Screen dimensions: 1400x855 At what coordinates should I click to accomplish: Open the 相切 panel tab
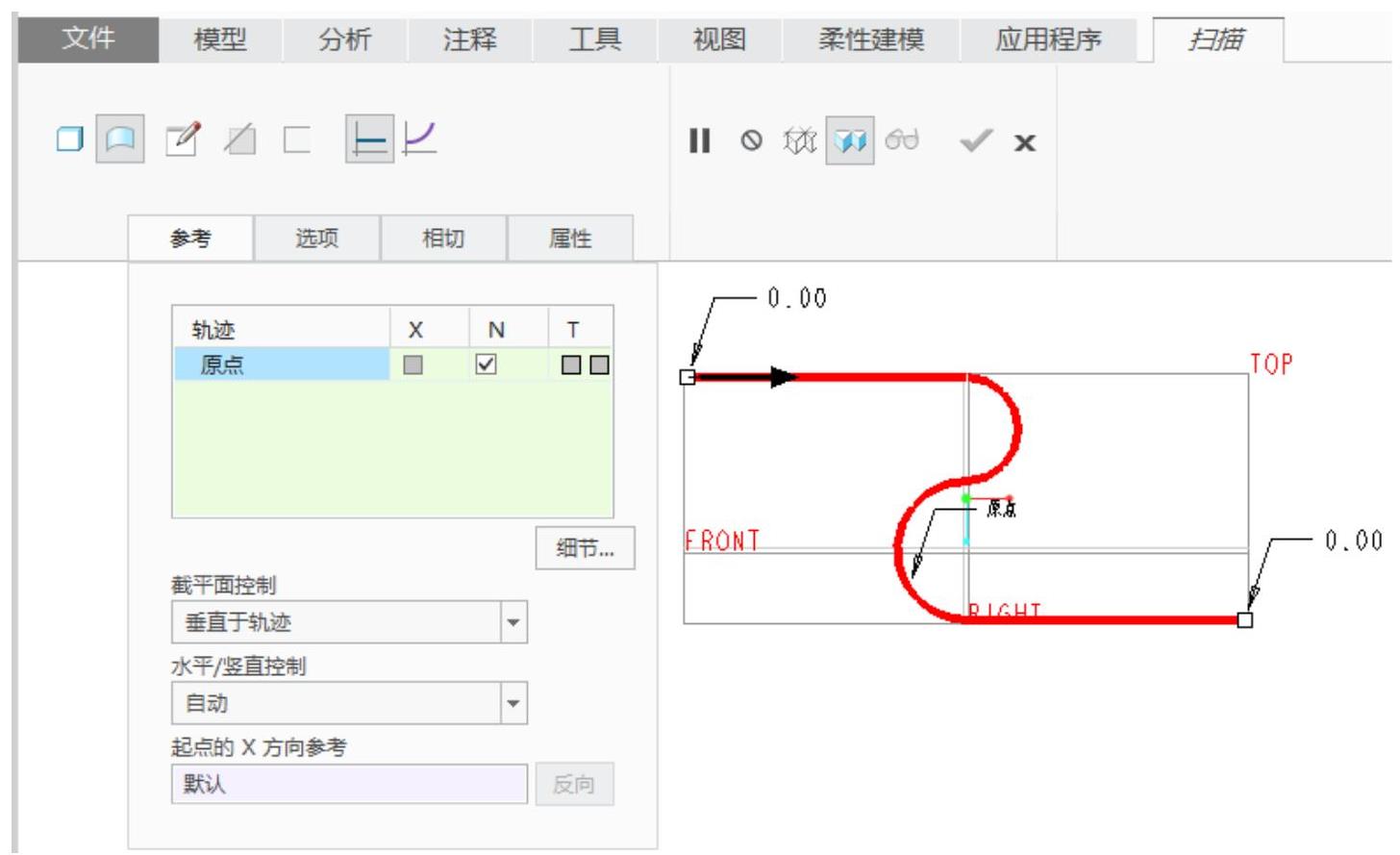(x=443, y=238)
